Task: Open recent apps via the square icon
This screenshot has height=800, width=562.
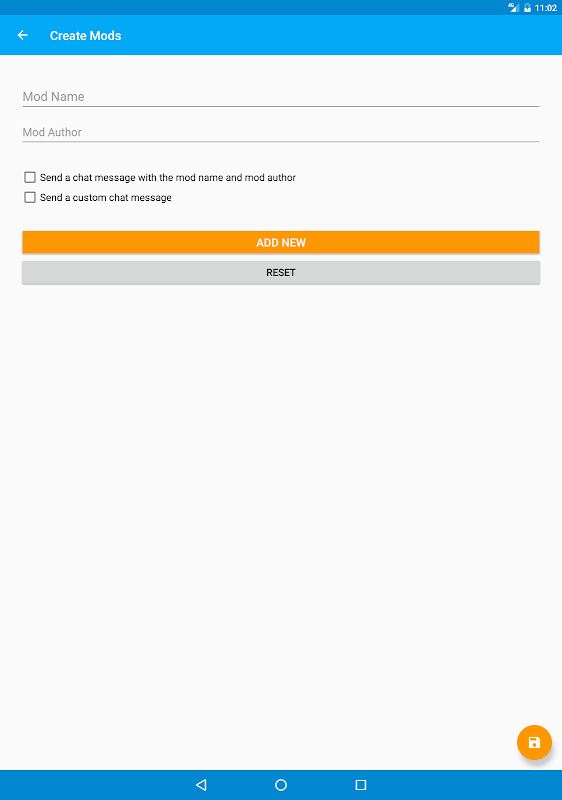Action: click(361, 785)
